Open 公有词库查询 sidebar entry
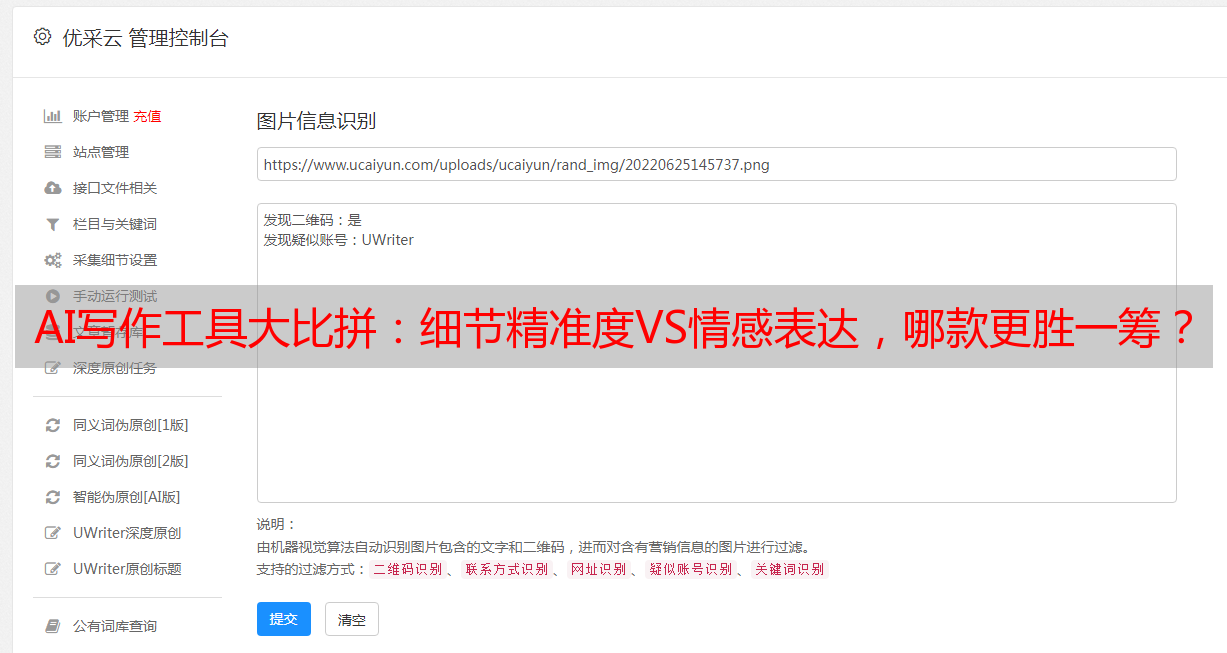This screenshot has width=1227, height=653. pyautogui.click(x=115, y=626)
